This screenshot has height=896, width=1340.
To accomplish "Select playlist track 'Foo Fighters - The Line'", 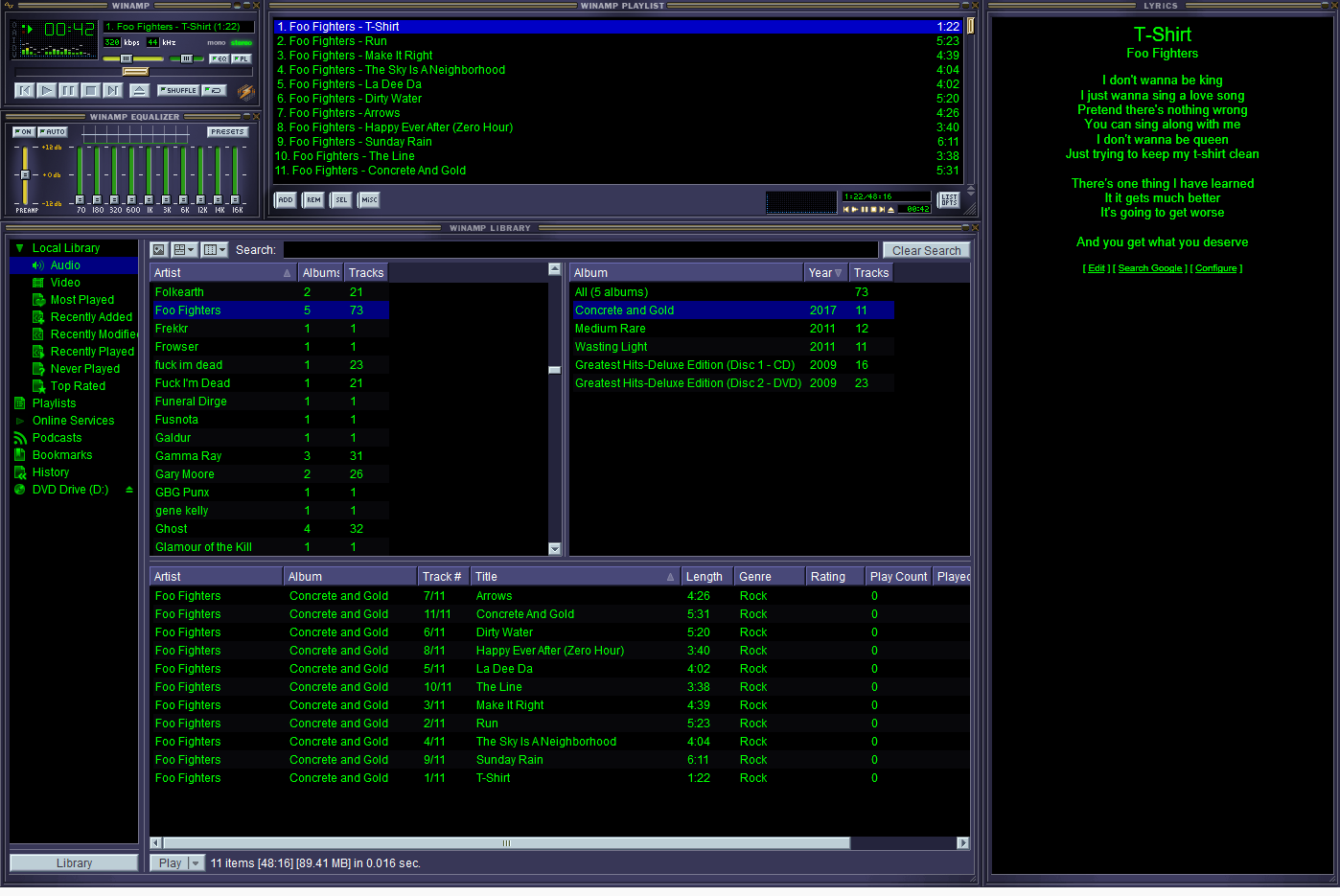I will (x=616, y=156).
